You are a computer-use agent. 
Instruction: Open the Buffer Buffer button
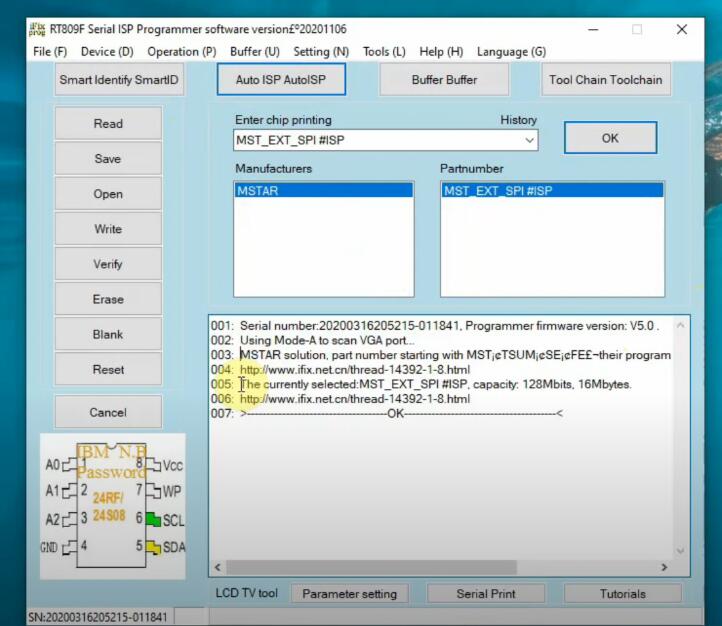pos(444,80)
